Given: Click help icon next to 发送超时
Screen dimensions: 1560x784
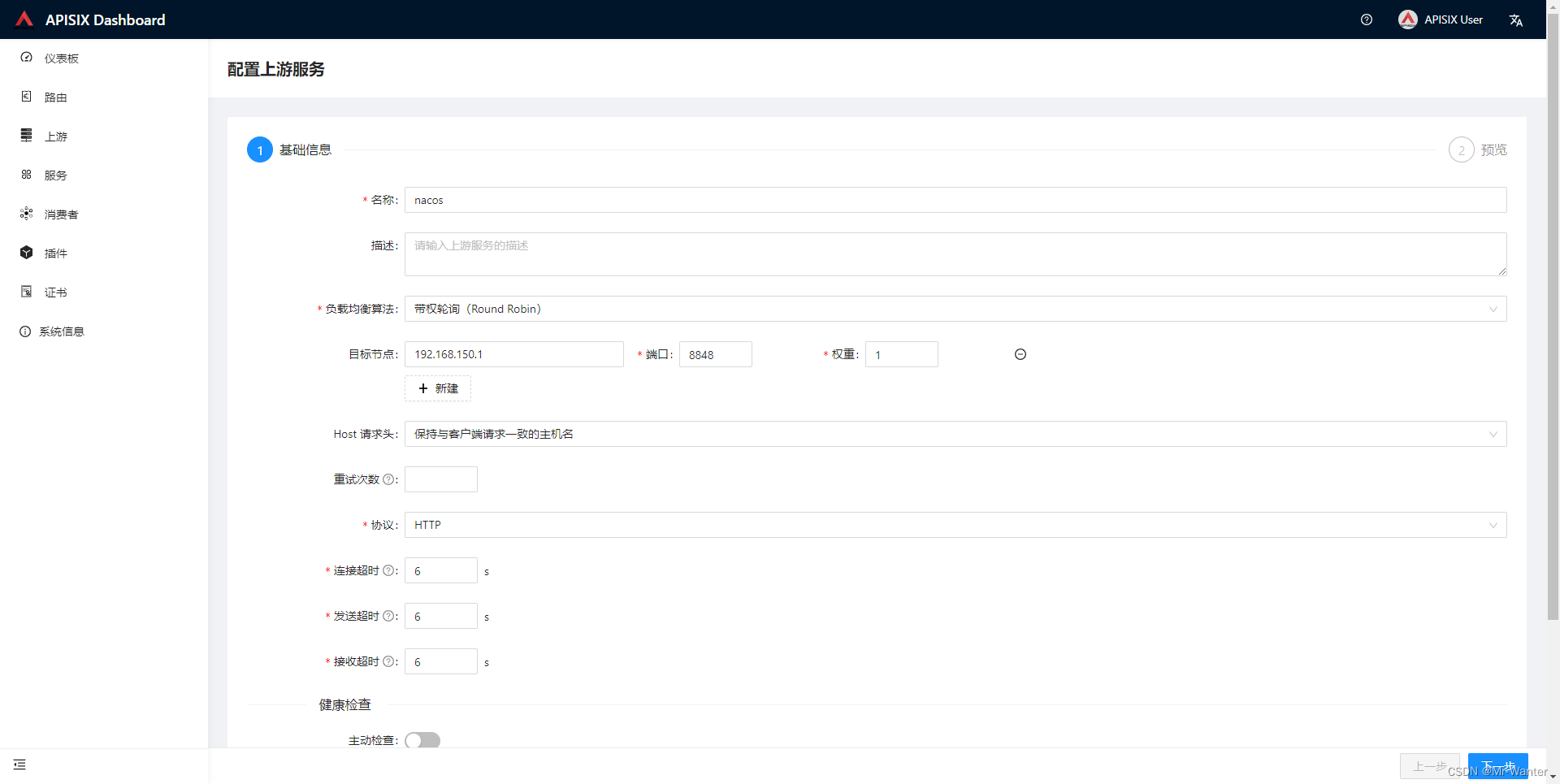Looking at the screenshot, I should pos(388,616).
